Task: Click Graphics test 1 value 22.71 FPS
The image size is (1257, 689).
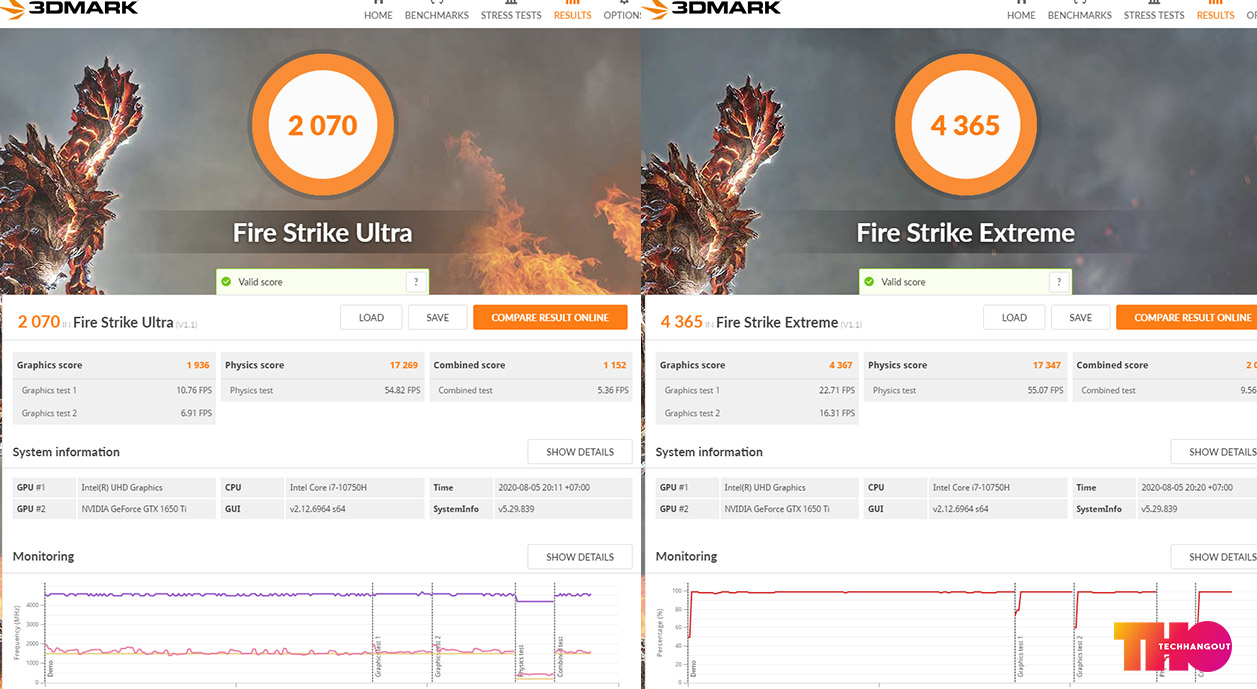Action: click(x=837, y=390)
